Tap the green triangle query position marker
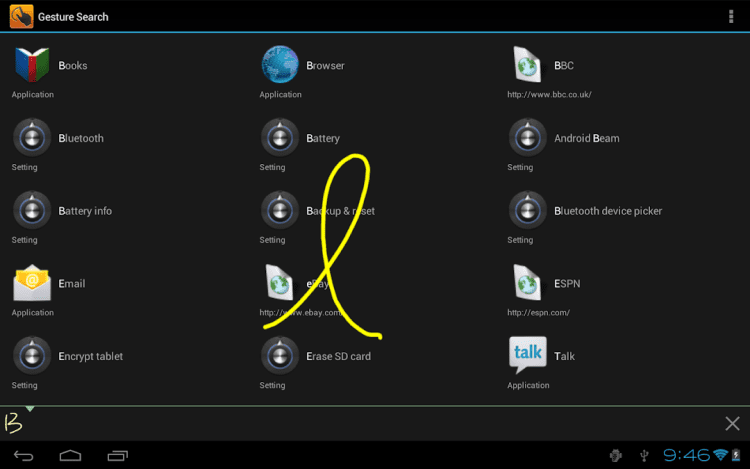Viewport: 750px width, 469px height. [30, 409]
